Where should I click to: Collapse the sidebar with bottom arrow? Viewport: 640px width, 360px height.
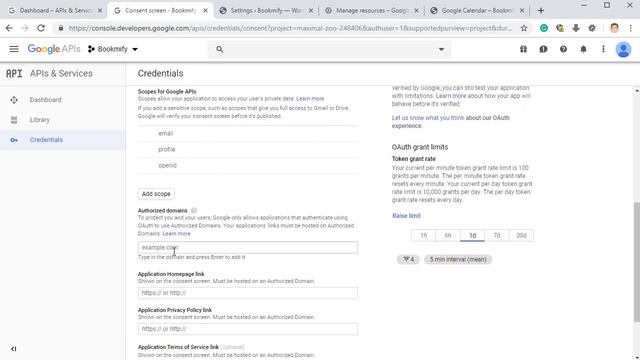(x=13, y=349)
